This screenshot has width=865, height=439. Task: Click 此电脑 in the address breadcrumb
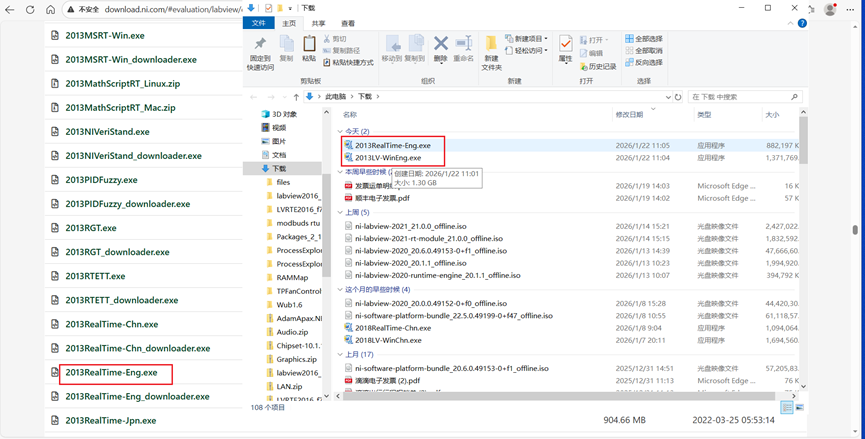(335, 97)
